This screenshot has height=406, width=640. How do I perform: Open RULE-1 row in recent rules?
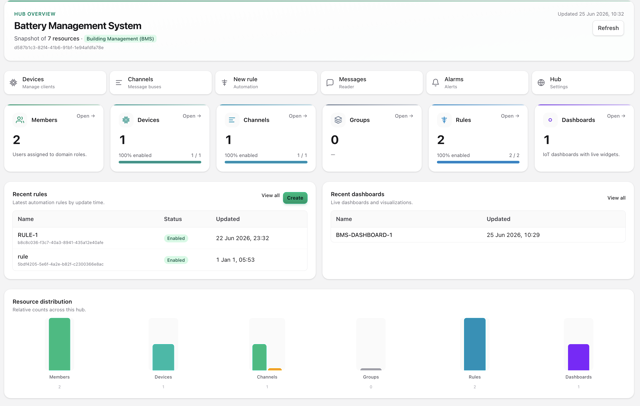pos(160,238)
